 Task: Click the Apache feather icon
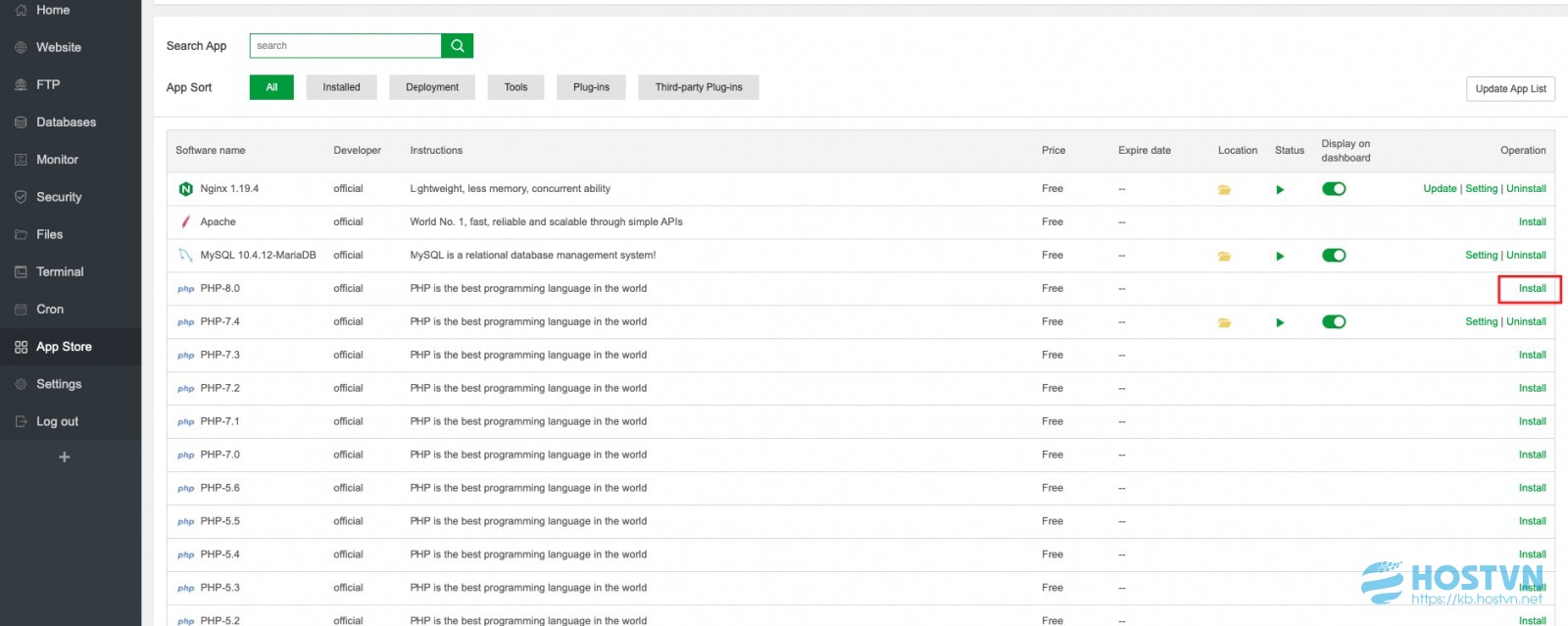185,222
